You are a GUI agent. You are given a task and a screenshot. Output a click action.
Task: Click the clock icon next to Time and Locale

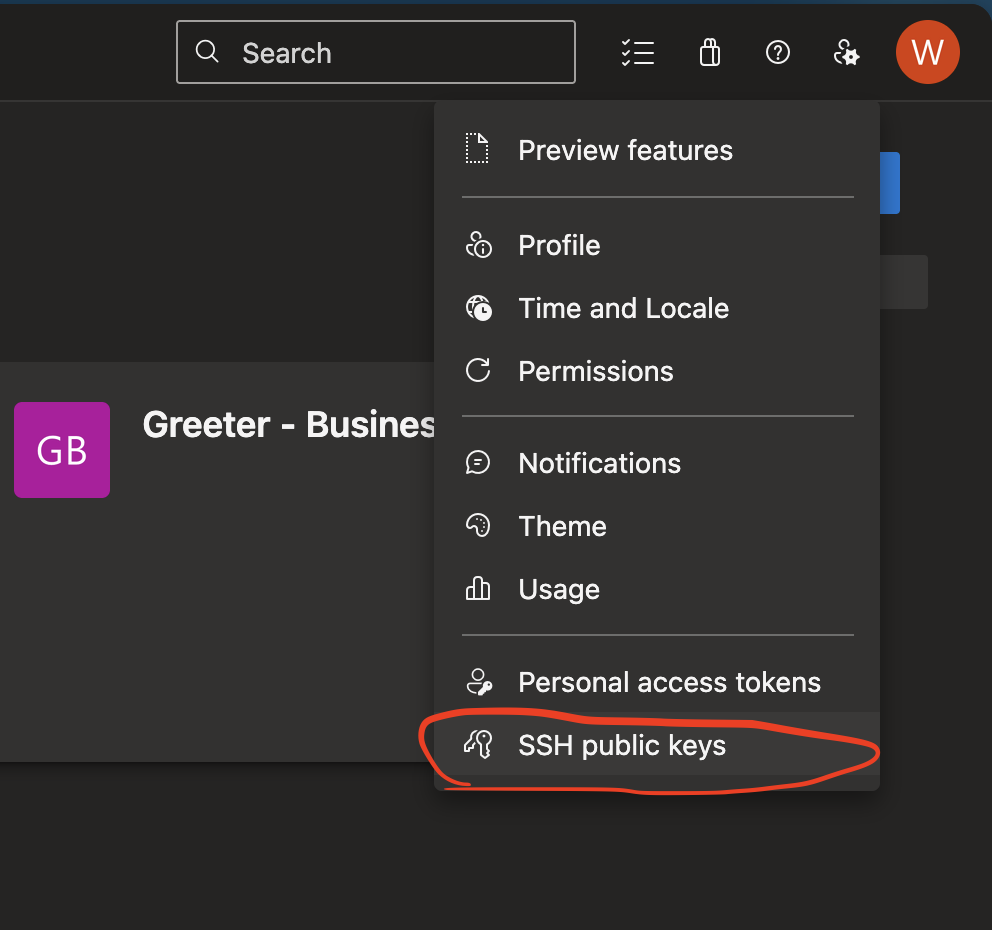tap(478, 308)
